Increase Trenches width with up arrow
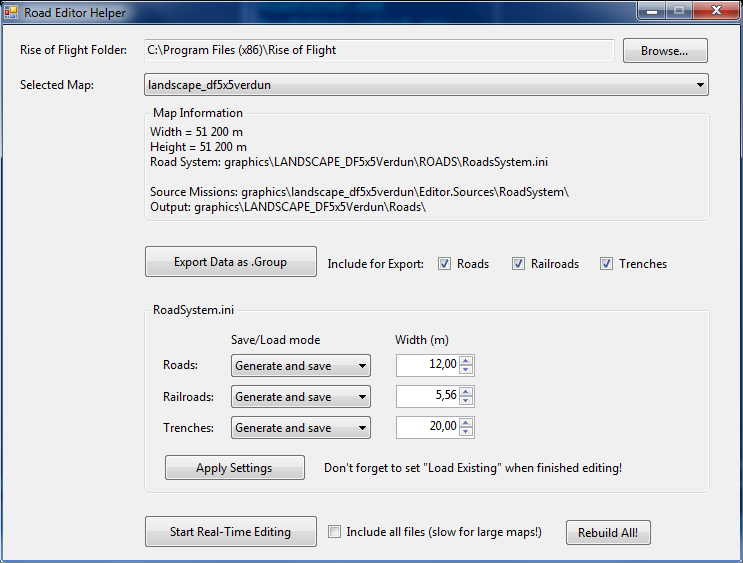 (x=466, y=423)
